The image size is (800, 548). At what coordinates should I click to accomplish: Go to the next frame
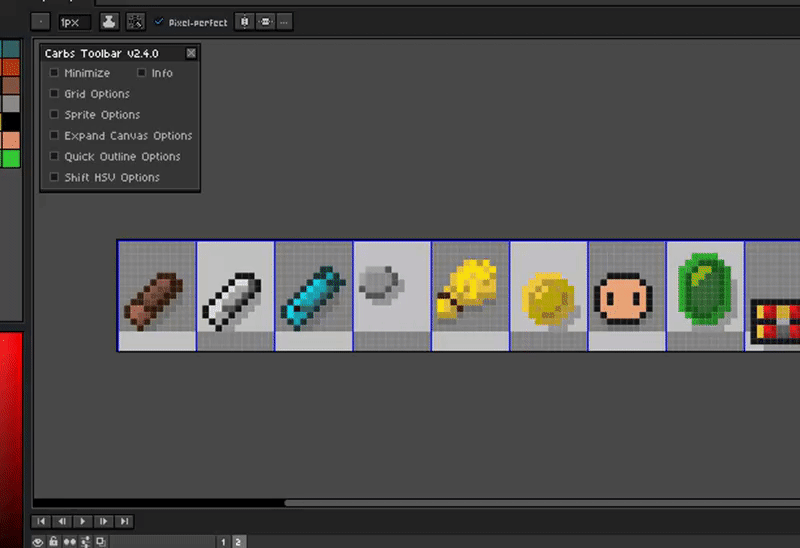tap(104, 521)
